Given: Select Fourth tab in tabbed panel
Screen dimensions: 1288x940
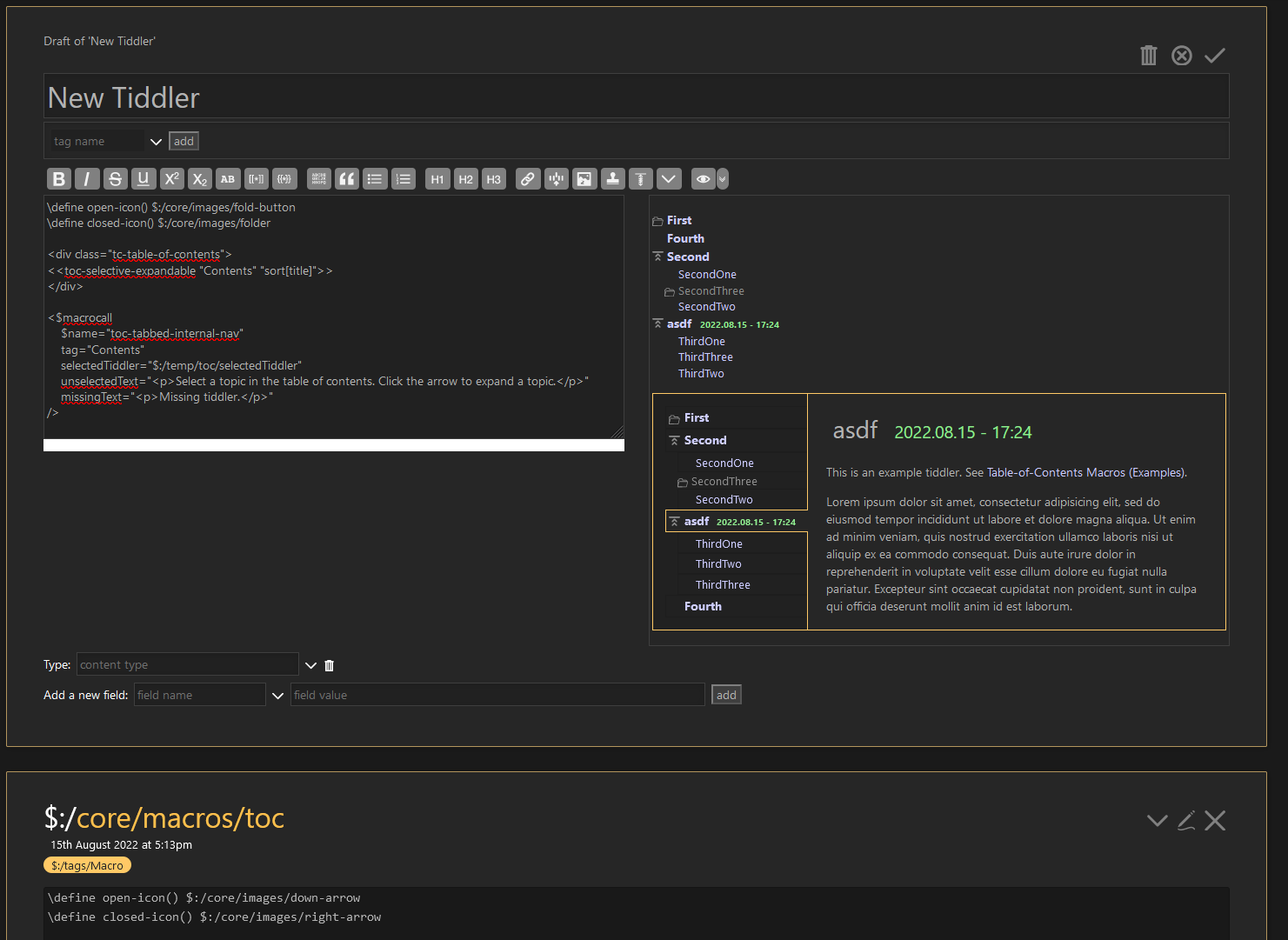Looking at the screenshot, I should [x=703, y=606].
